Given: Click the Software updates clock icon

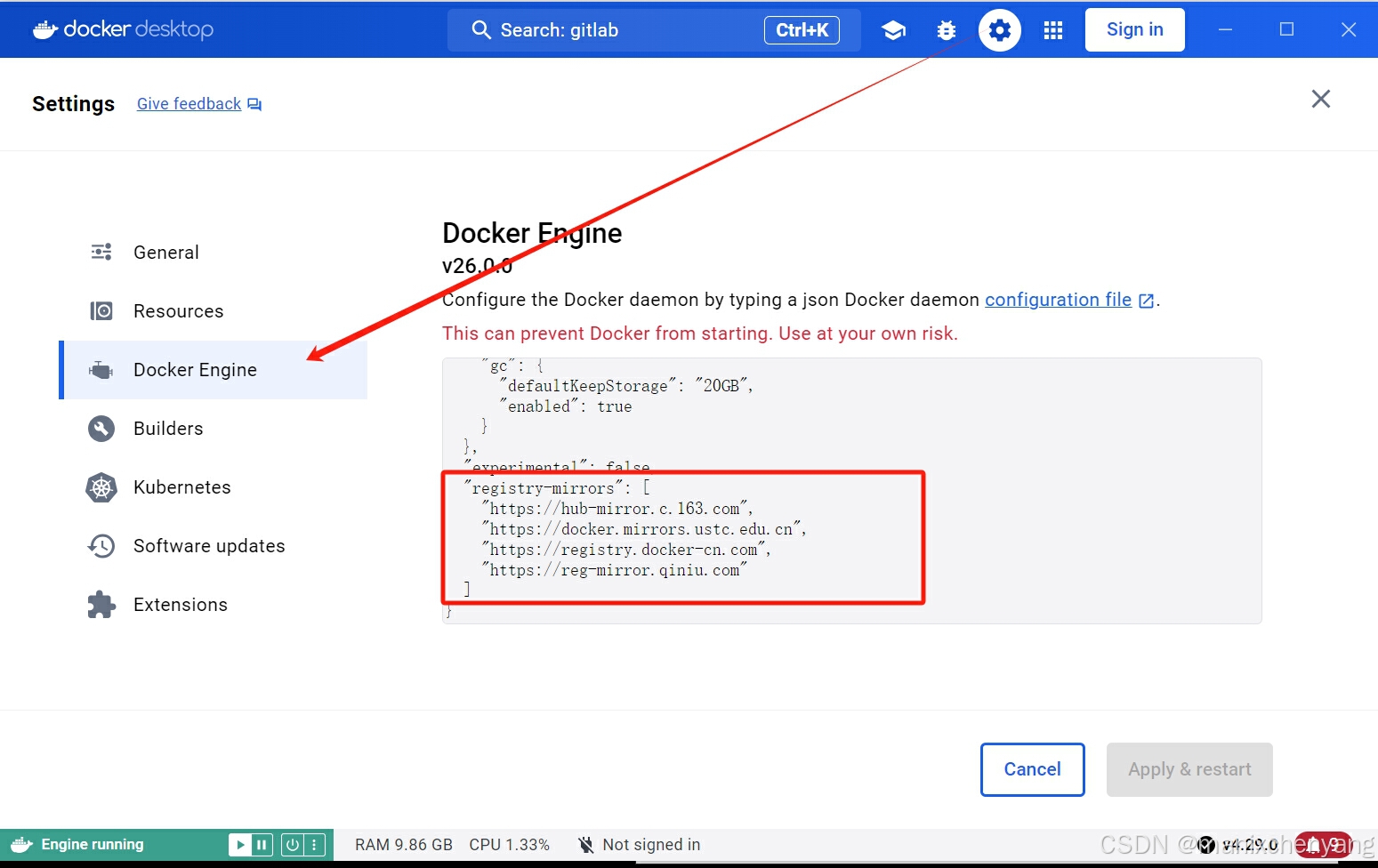Looking at the screenshot, I should tap(101, 546).
